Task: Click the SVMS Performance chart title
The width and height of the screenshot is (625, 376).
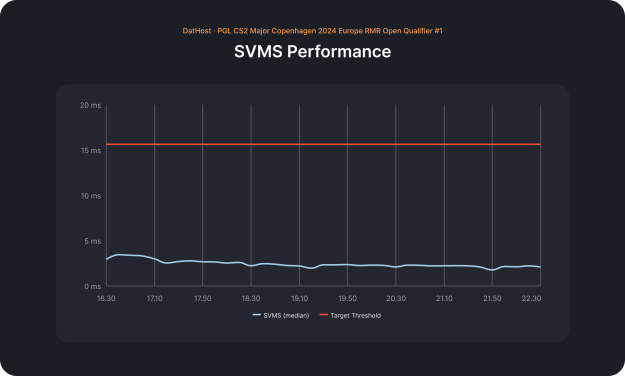Action: 312,51
